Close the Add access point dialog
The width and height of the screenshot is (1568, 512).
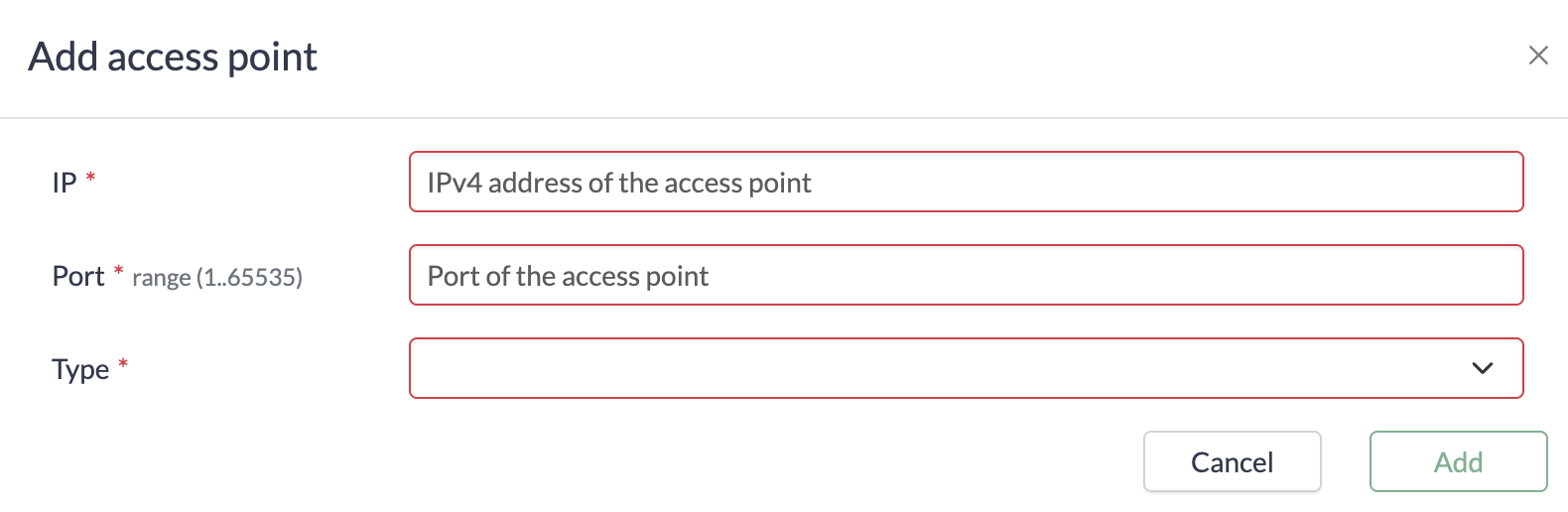(x=1538, y=56)
